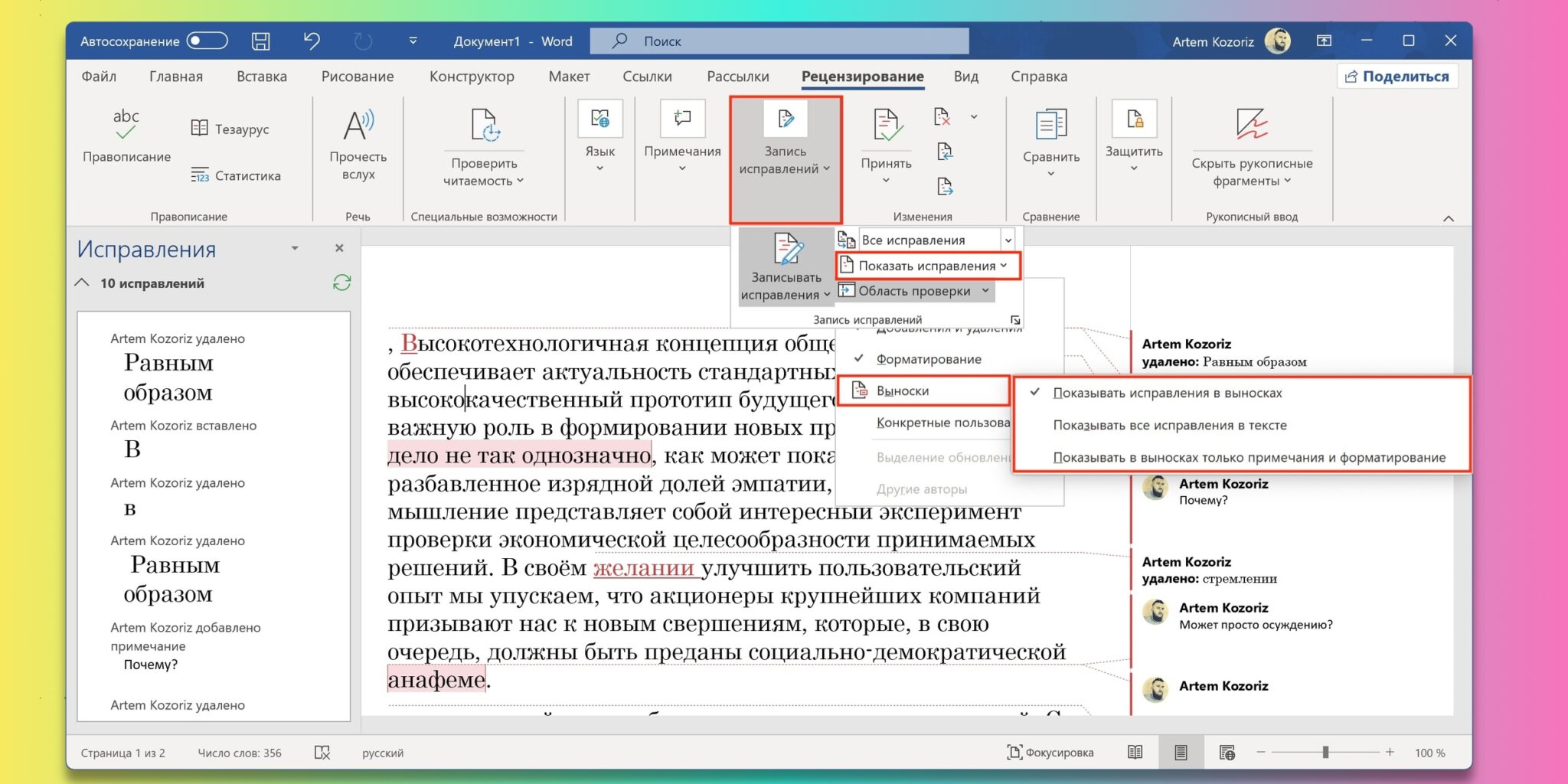The width and height of the screenshot is (1568, 784).
Task: Refresh the revisions list in Исправления pane
Action: point(341,283)
